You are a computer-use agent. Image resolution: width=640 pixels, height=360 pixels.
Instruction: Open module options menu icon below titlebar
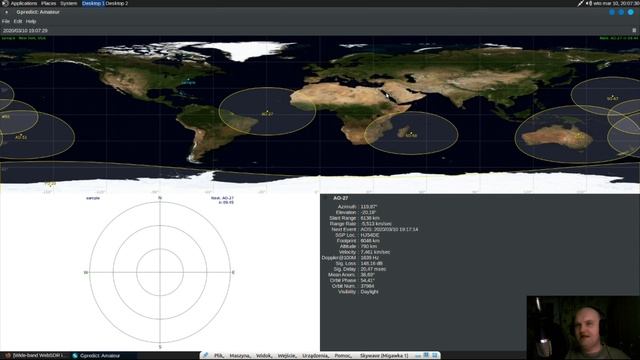(x=634, y=30)
